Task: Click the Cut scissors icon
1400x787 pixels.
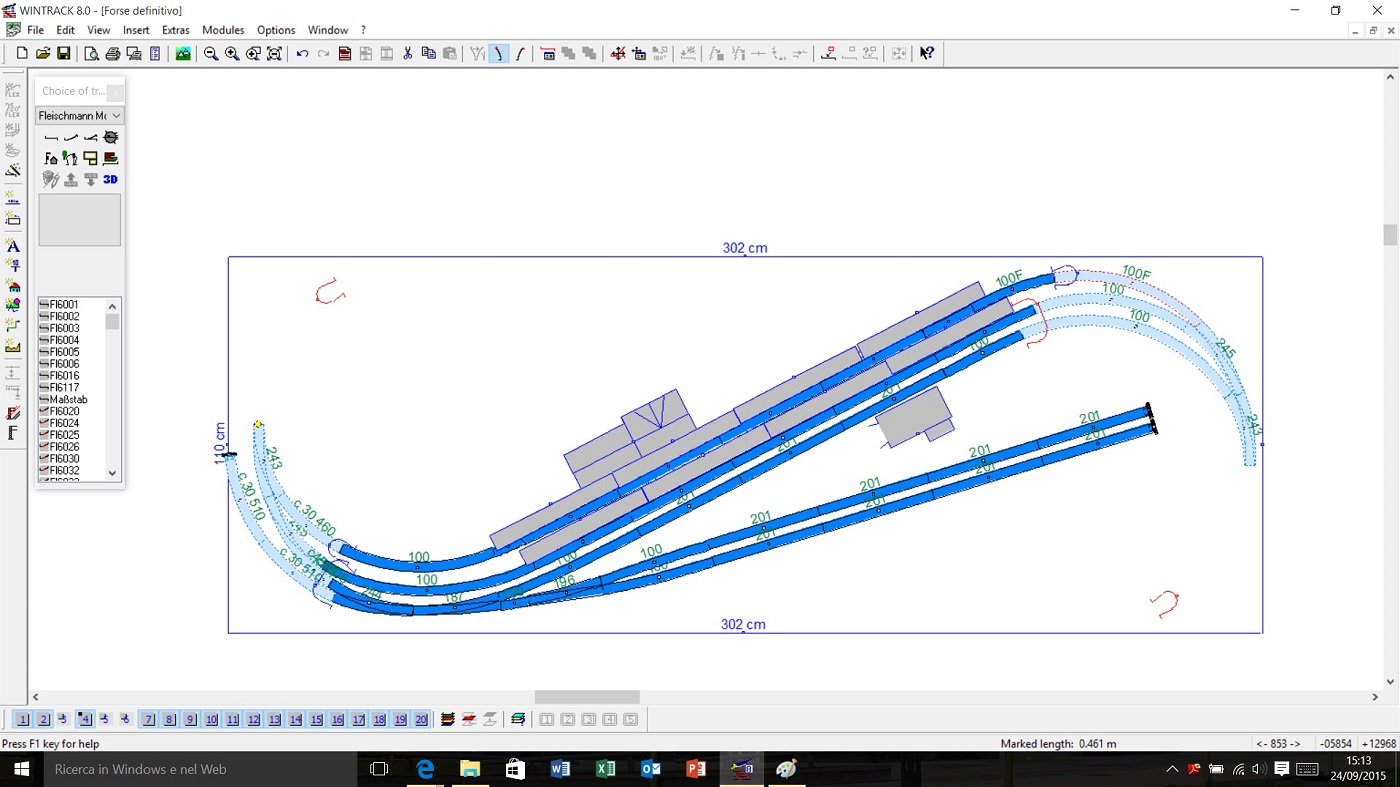Action: point(408,54)
